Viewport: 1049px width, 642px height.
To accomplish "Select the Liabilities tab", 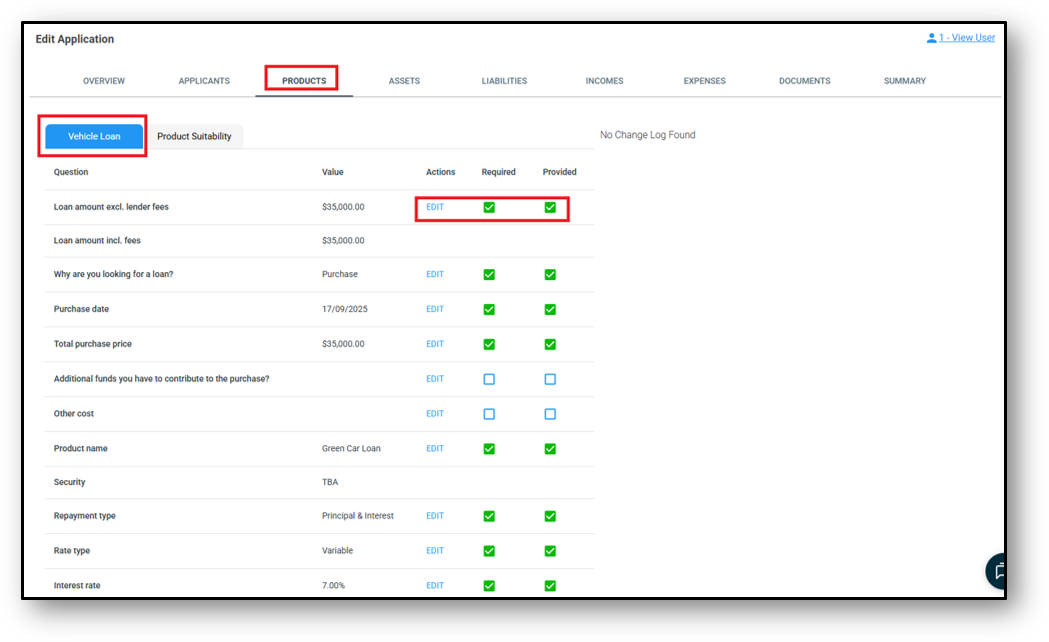I will tap(504, 81).
